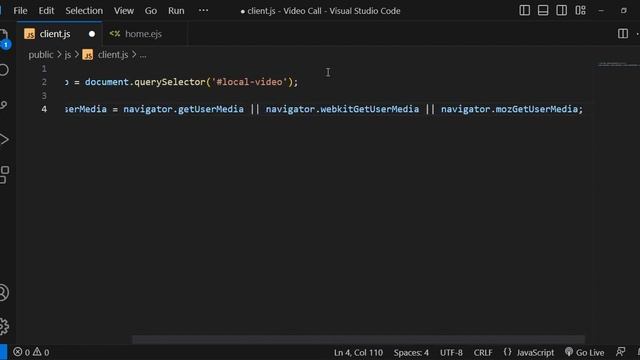Open the Go menu
Screen dimensions: 640x360
point(151,11)
